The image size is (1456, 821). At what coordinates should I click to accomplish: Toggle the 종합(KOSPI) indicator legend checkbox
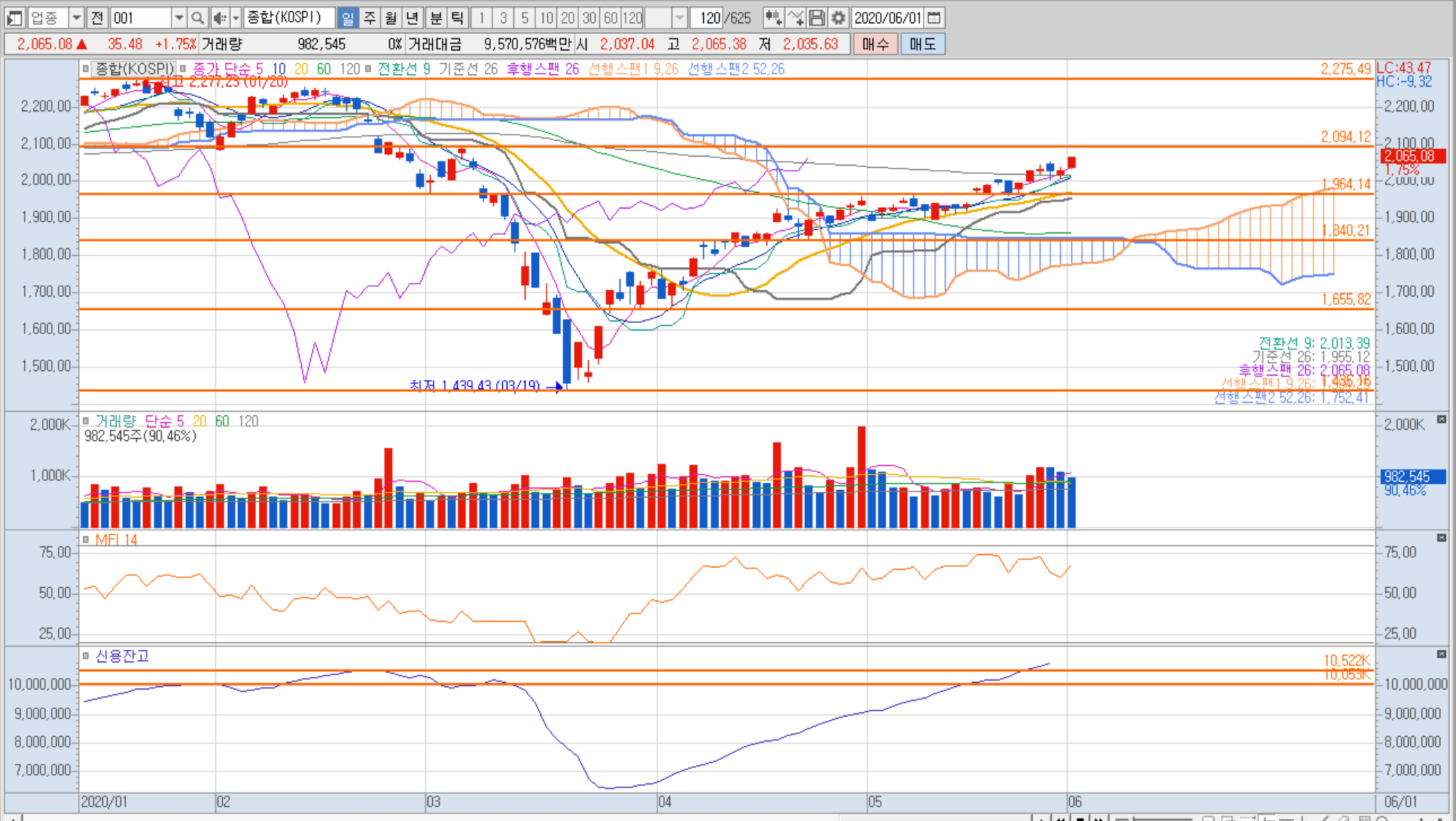86,68
